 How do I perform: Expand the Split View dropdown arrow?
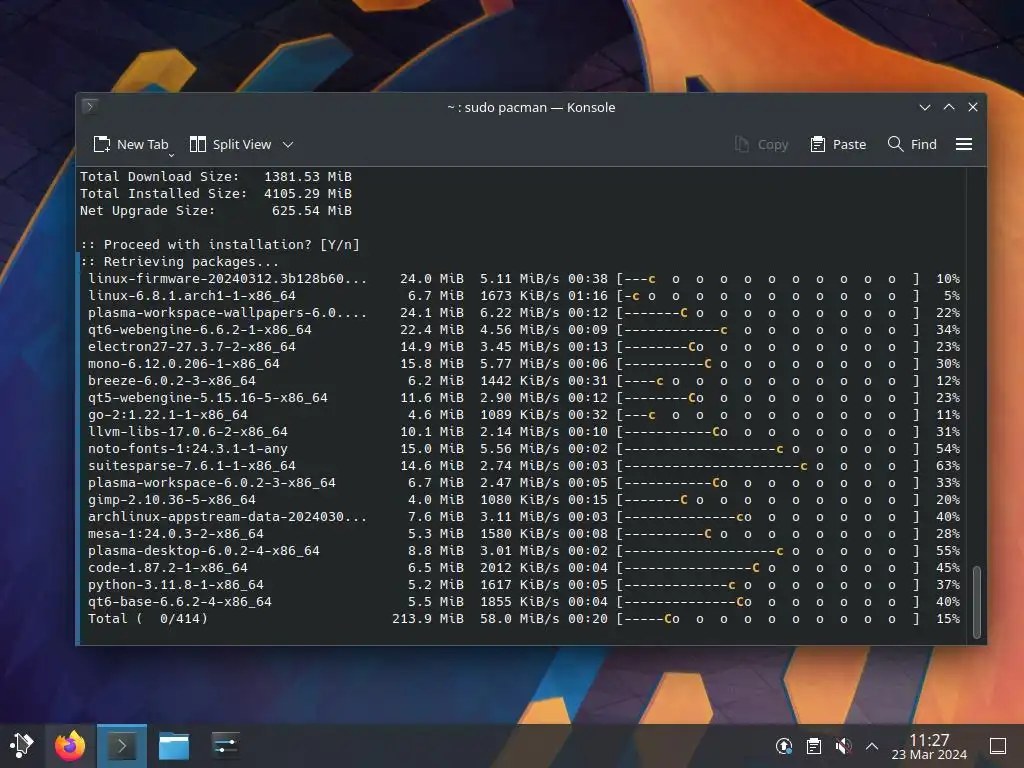[x=288, y=144]
